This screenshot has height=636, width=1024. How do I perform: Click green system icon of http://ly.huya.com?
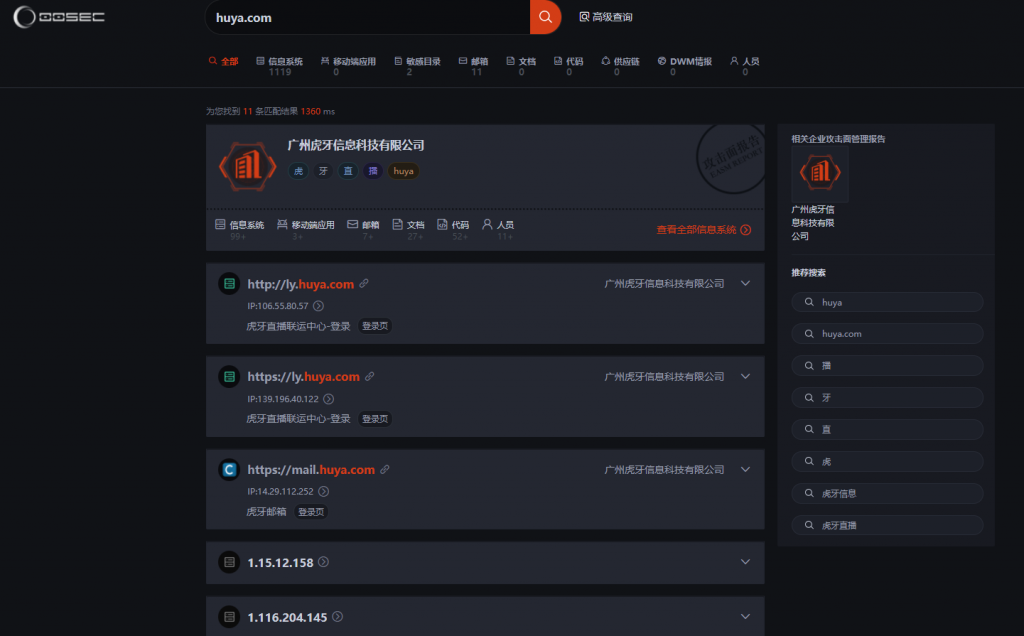(x=229, y=283)
